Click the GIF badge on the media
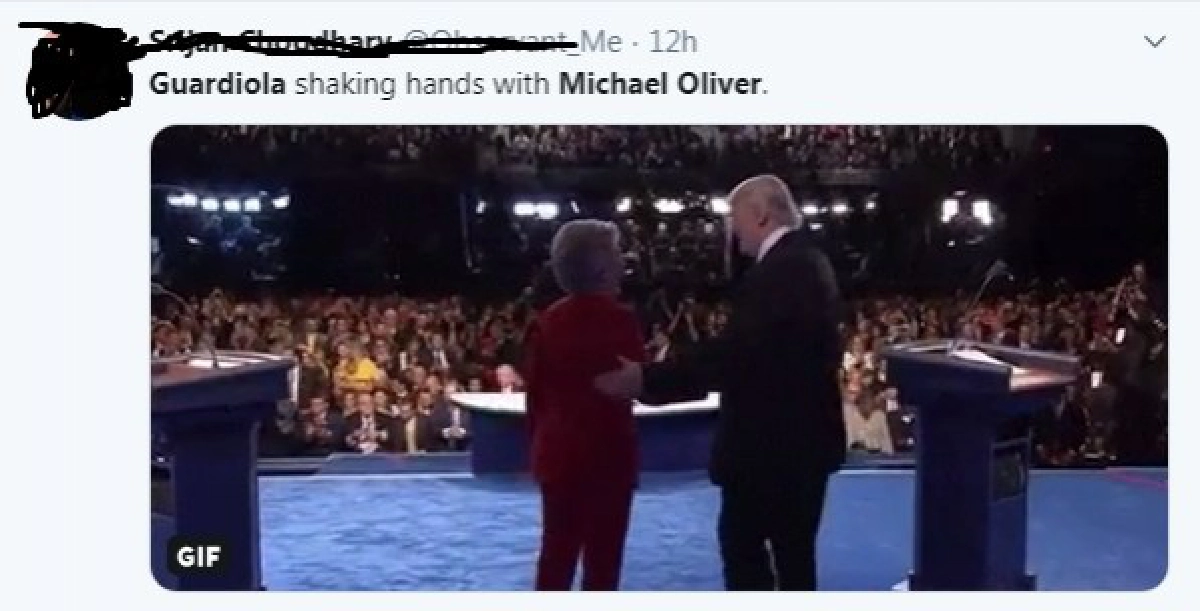 point(197,555)
